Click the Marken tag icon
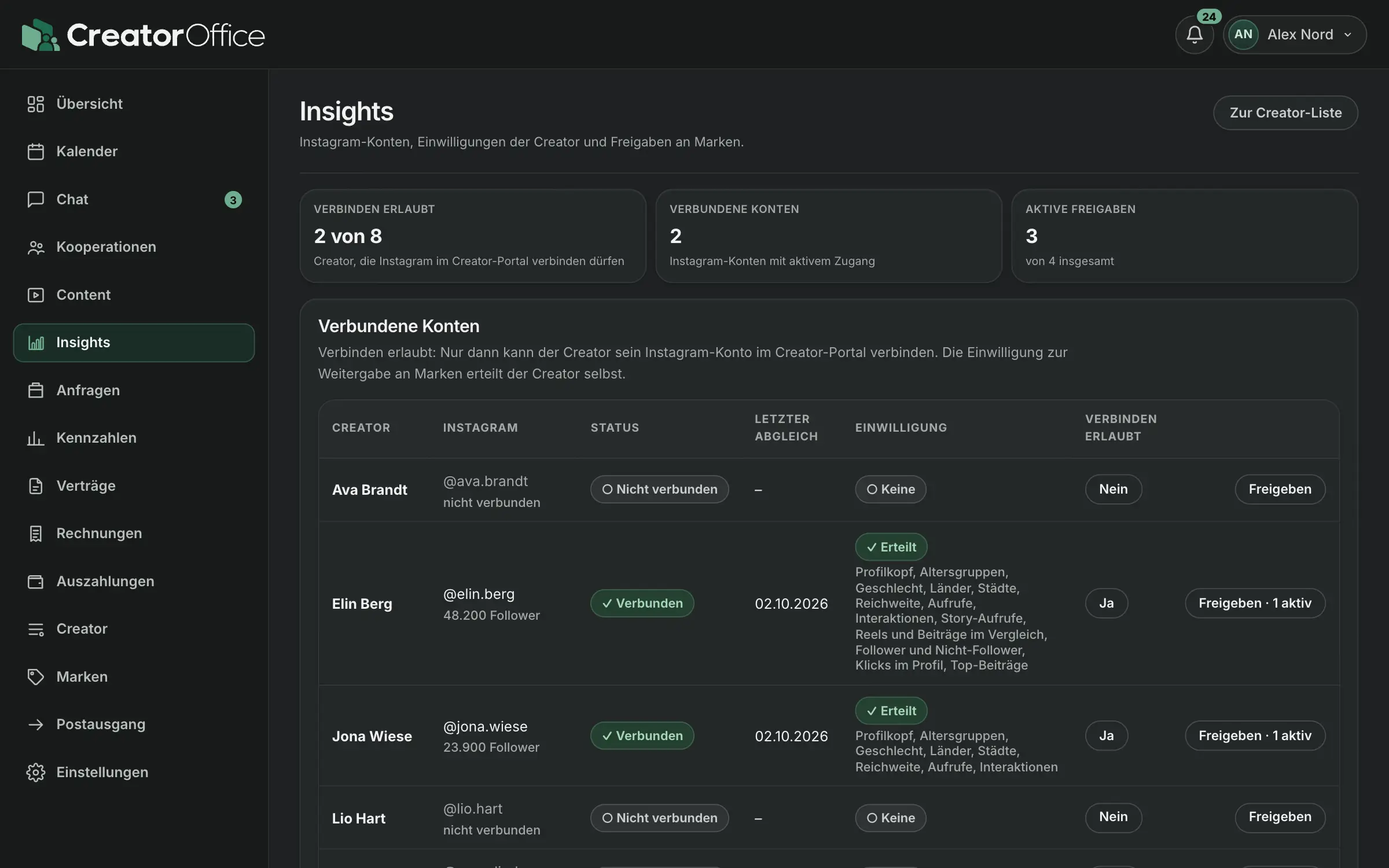This screenshot has height=868, width=1389. (36, 677)
